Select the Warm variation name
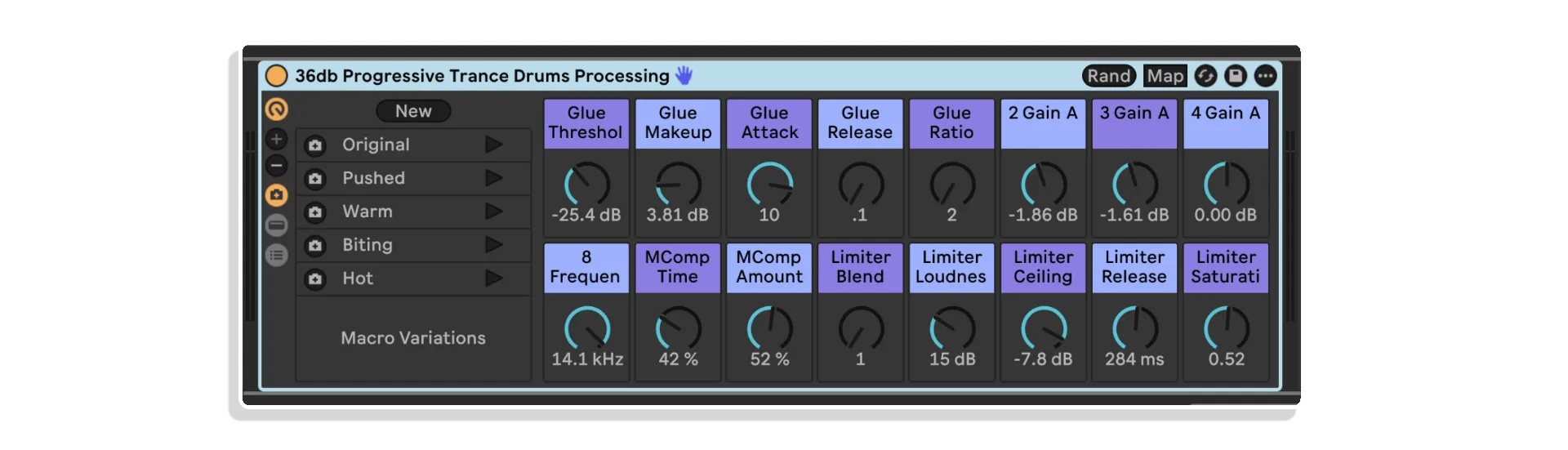 [367, 212]
